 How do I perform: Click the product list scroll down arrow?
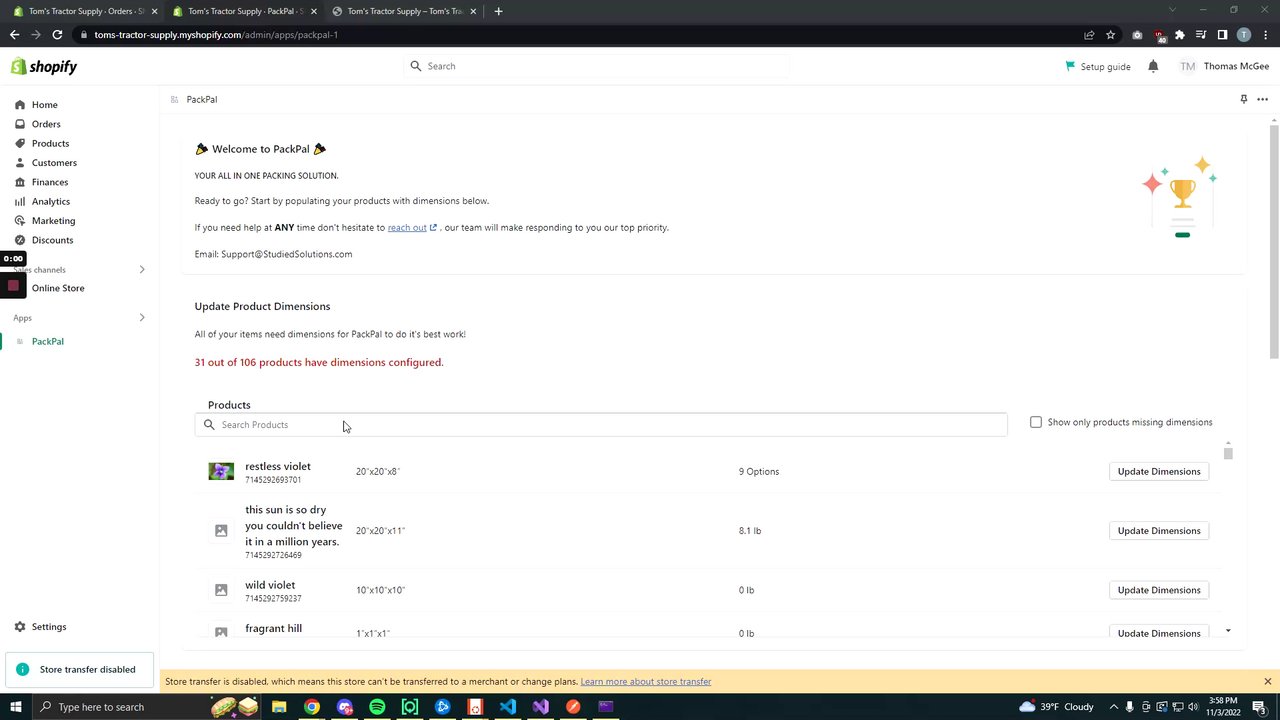click(1228, 631)
